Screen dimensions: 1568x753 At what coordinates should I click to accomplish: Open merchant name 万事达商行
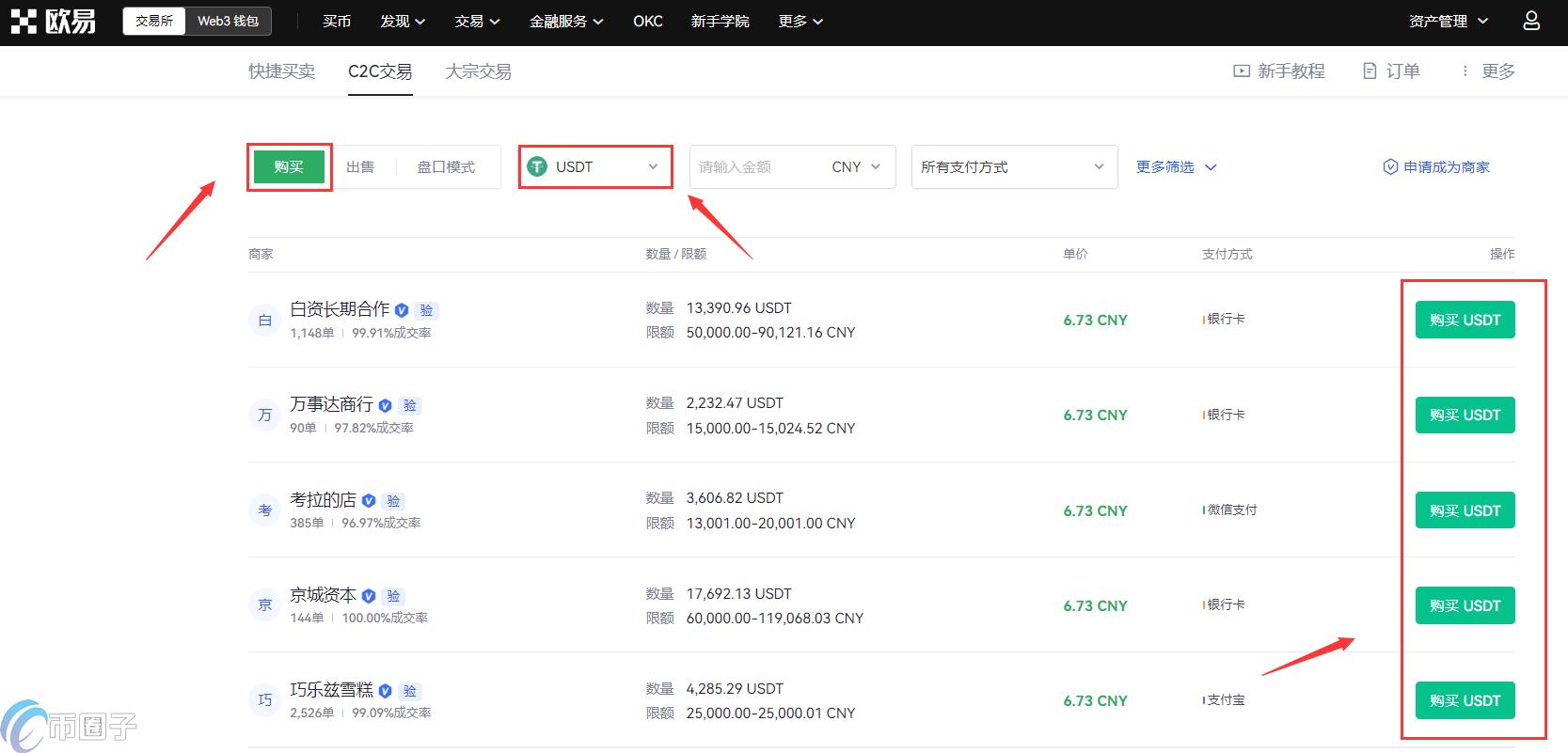[331, 404]
